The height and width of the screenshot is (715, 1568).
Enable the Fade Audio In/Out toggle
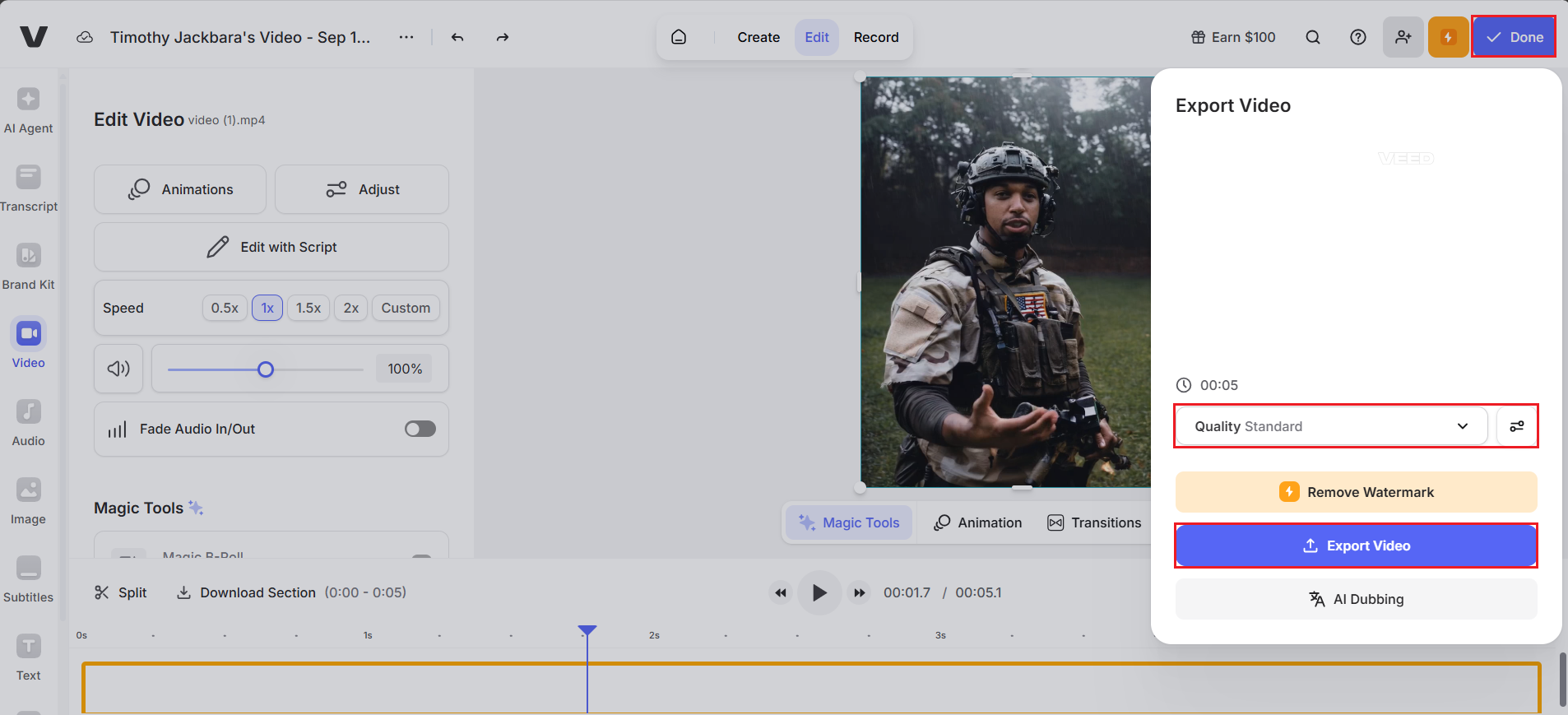coord(420,429)
